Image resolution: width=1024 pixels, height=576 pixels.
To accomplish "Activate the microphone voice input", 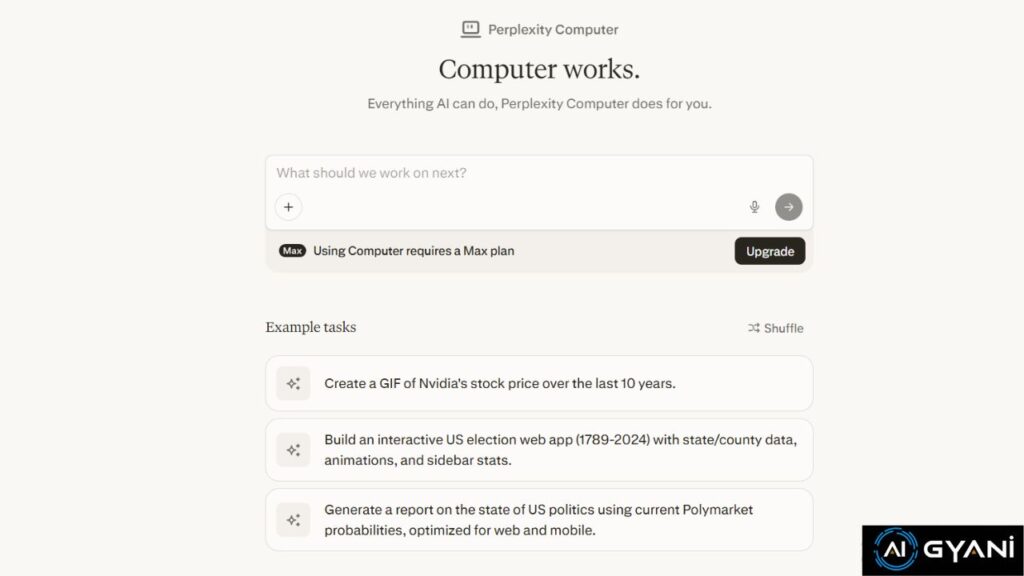I will click(754, 207).
